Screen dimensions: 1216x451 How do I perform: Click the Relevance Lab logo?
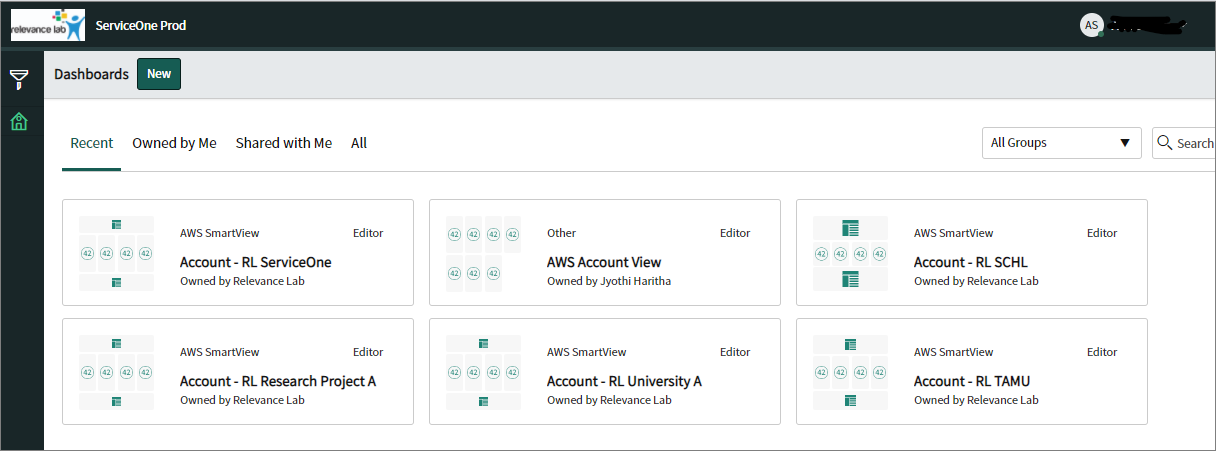point(48,25)
